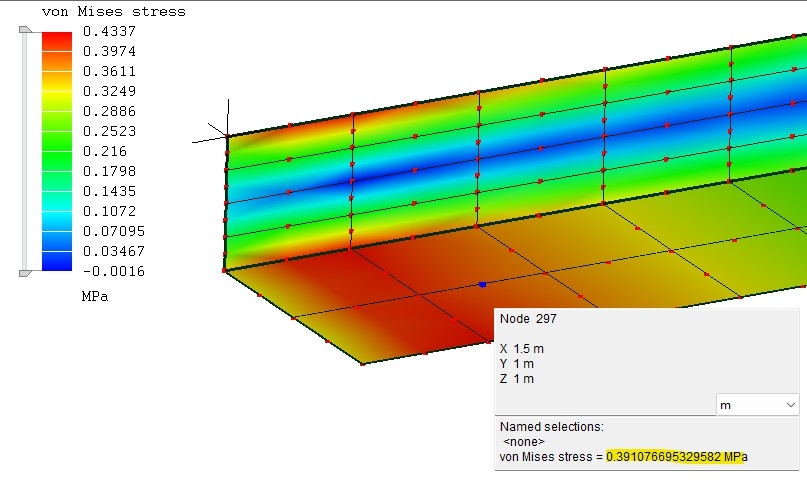Click the bottom handle of the legend range slider
The height and width of the screenshot is (487, 807).
[x=26, y=270]
